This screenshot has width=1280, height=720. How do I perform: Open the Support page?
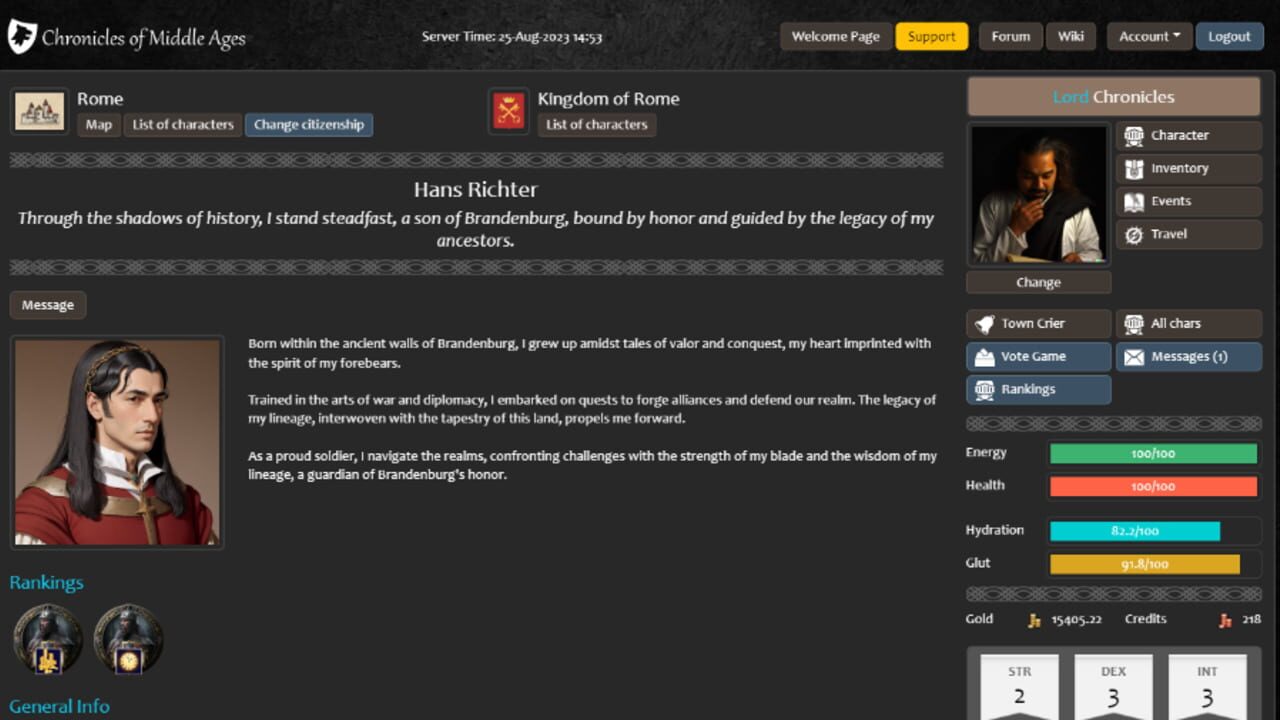(x=932, y=36)
